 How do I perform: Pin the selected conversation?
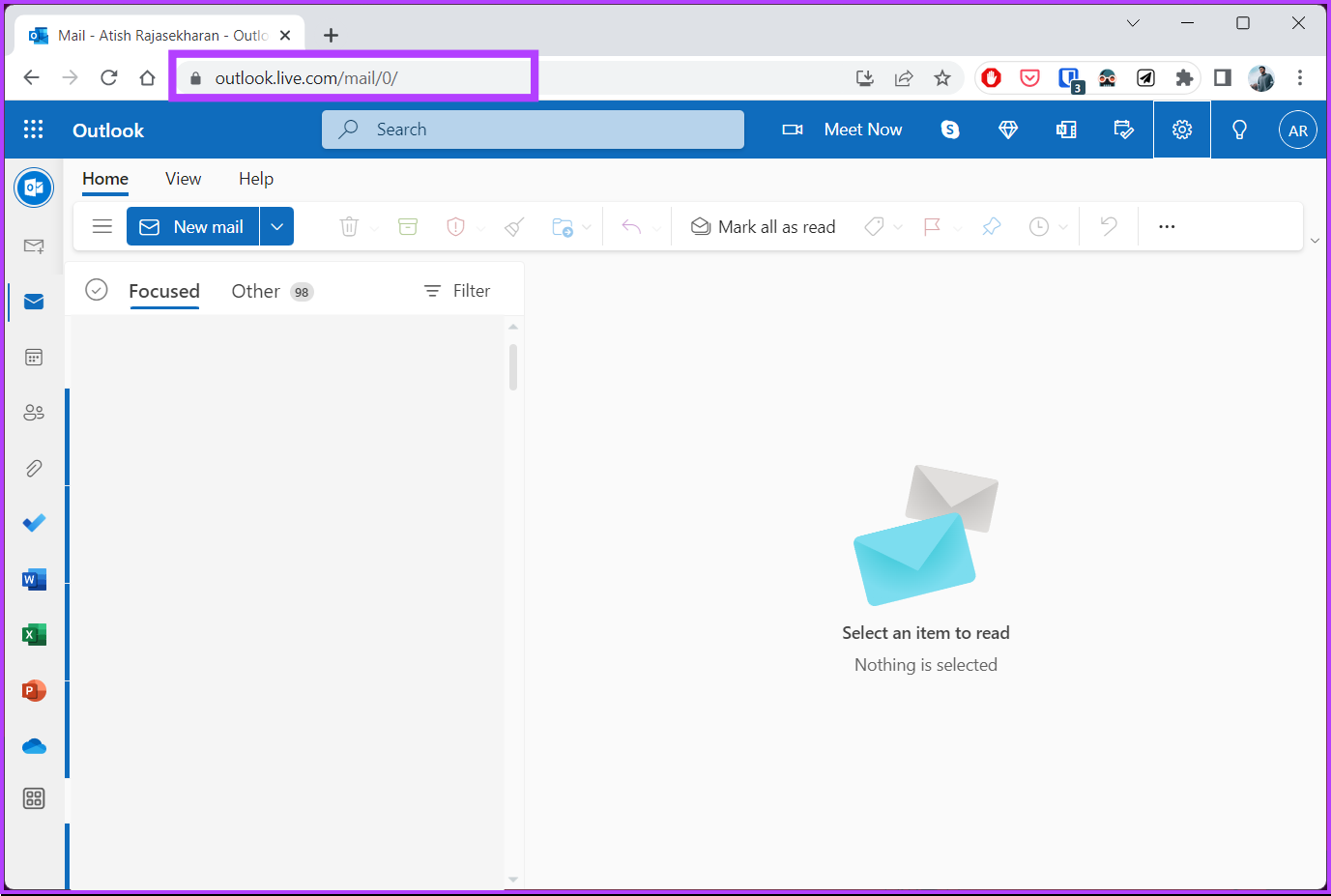(x=991, y=226)
